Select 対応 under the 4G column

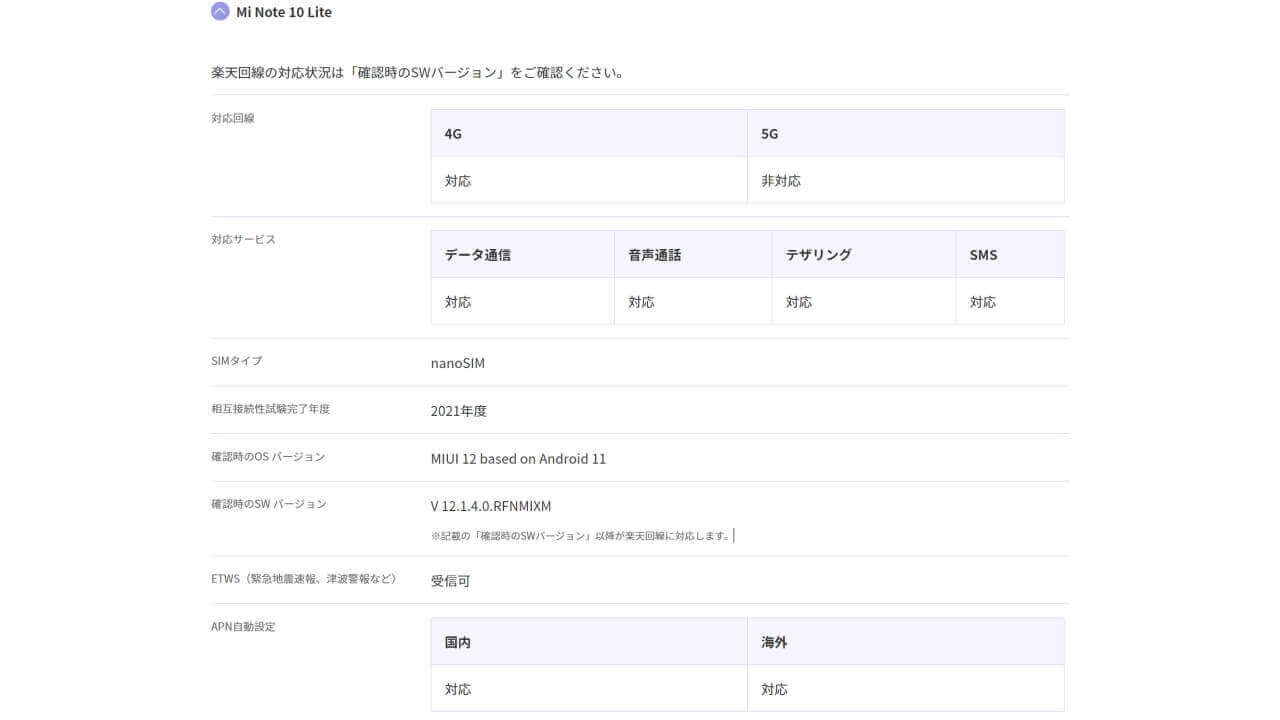pos(458,180)
